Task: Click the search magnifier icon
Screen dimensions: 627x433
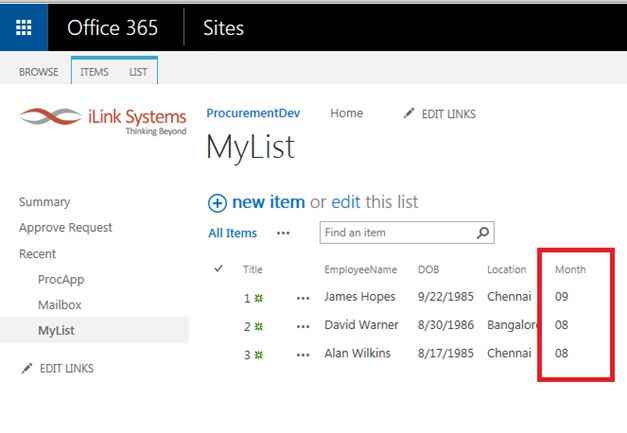Action: 483,233
